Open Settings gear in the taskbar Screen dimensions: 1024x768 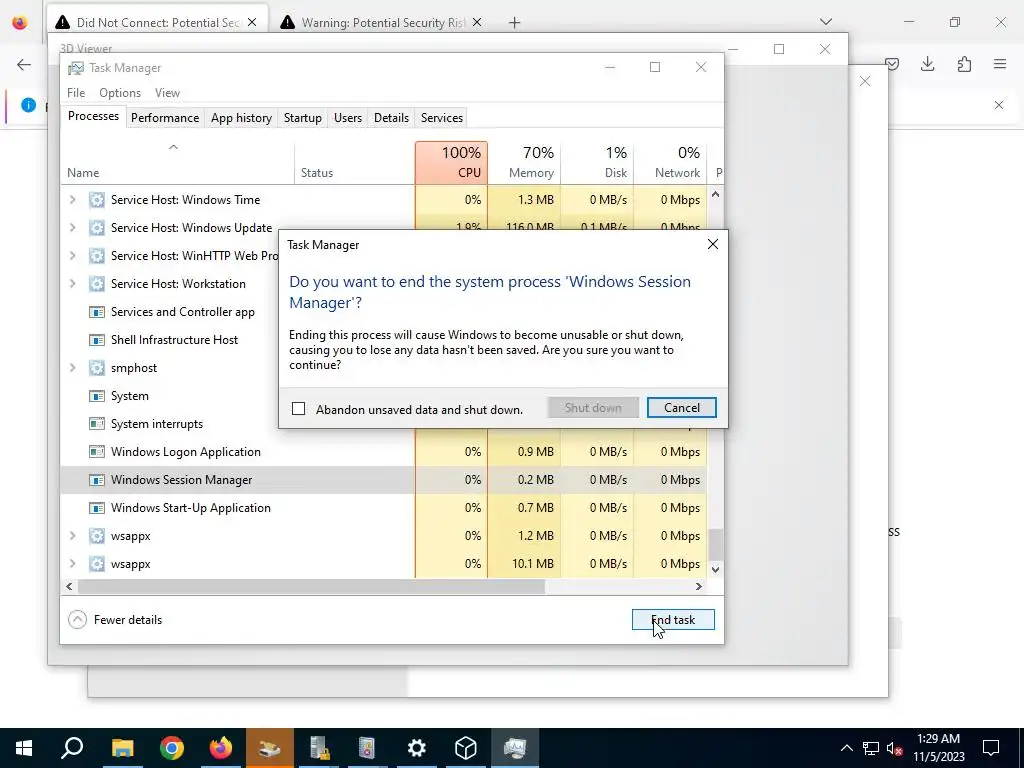[417, 748]
